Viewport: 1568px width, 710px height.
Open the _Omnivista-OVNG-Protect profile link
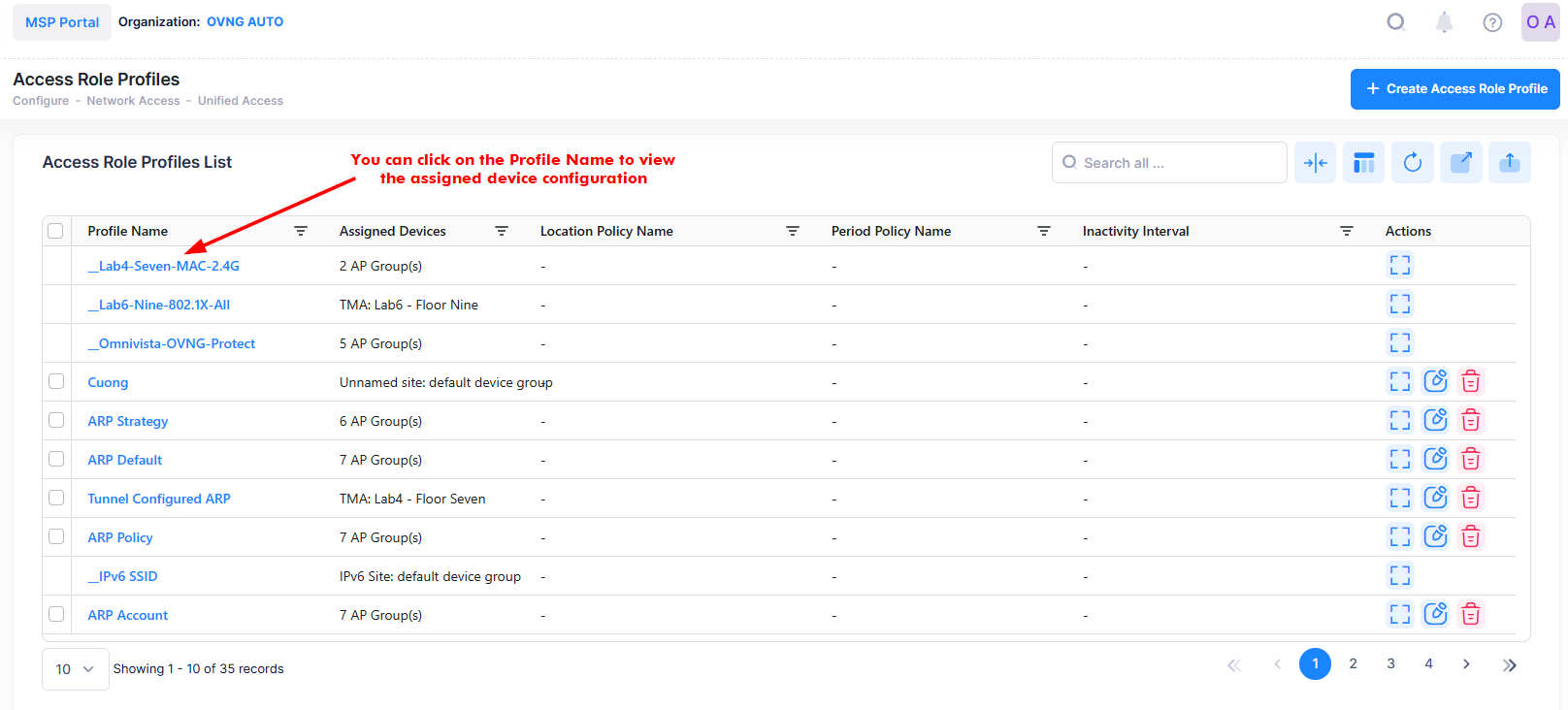point(172,343)
